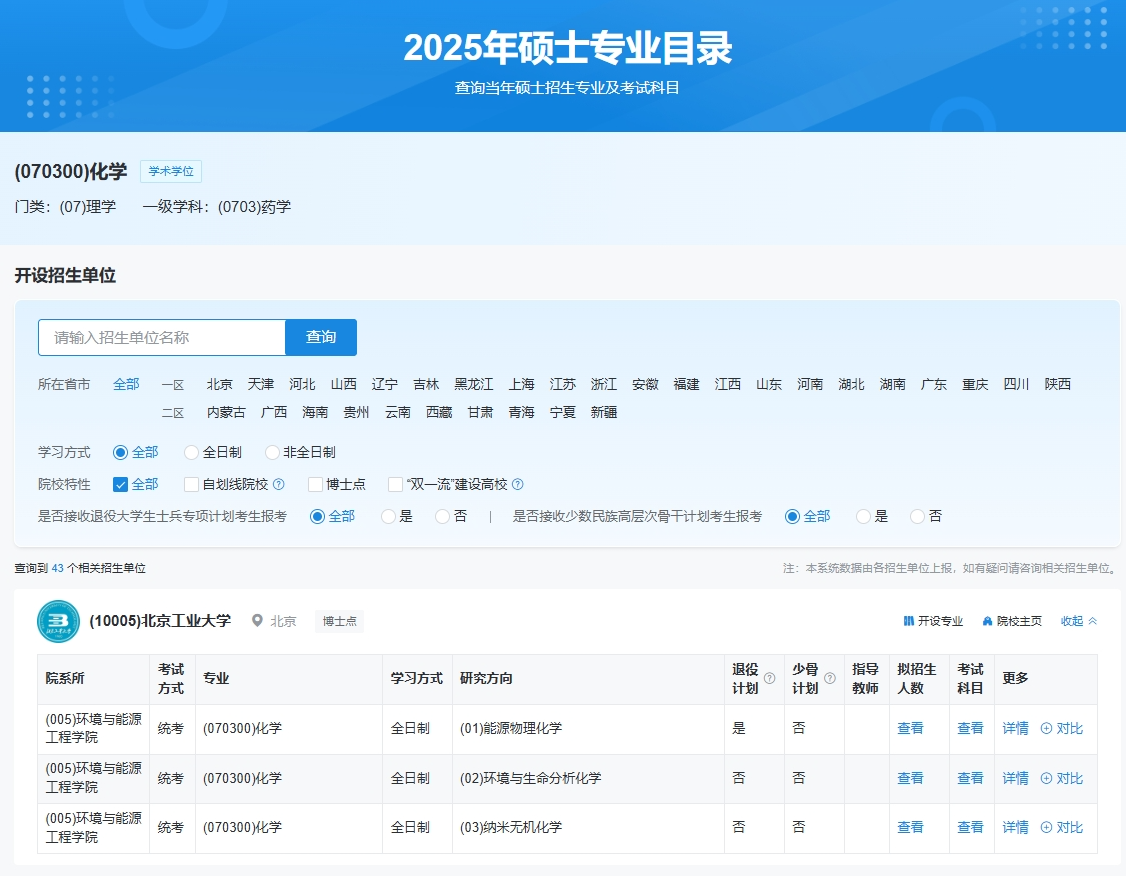Check the 博士点 checkbox
The image size is (1126, 876).
point(316,484)
